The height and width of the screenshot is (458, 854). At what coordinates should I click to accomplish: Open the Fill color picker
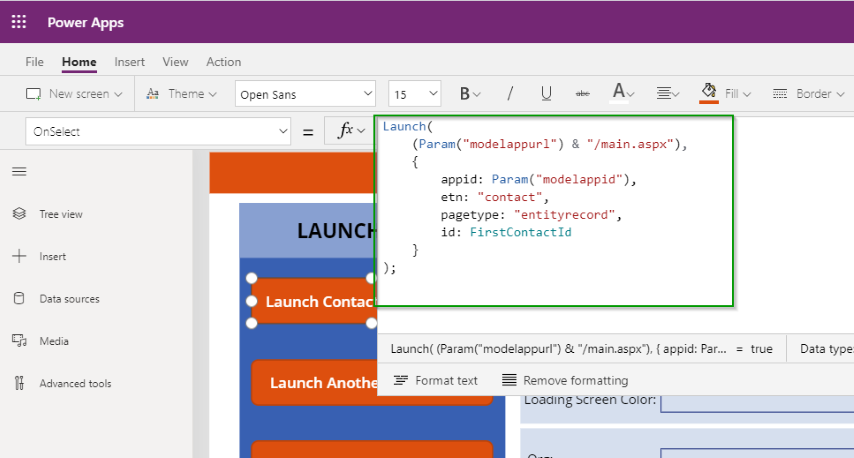click(725, 93)
